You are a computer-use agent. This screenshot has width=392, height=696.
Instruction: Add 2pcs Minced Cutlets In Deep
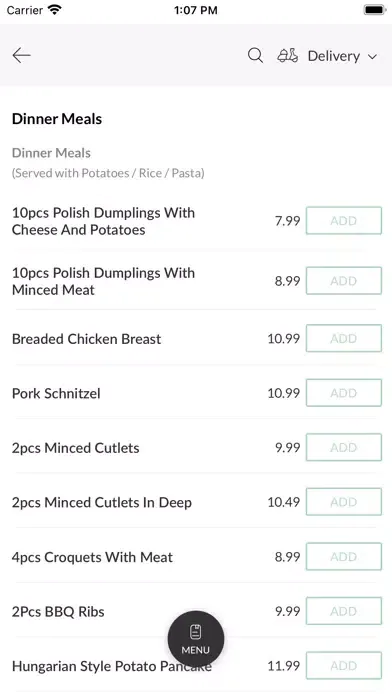(x=344, y=502)
